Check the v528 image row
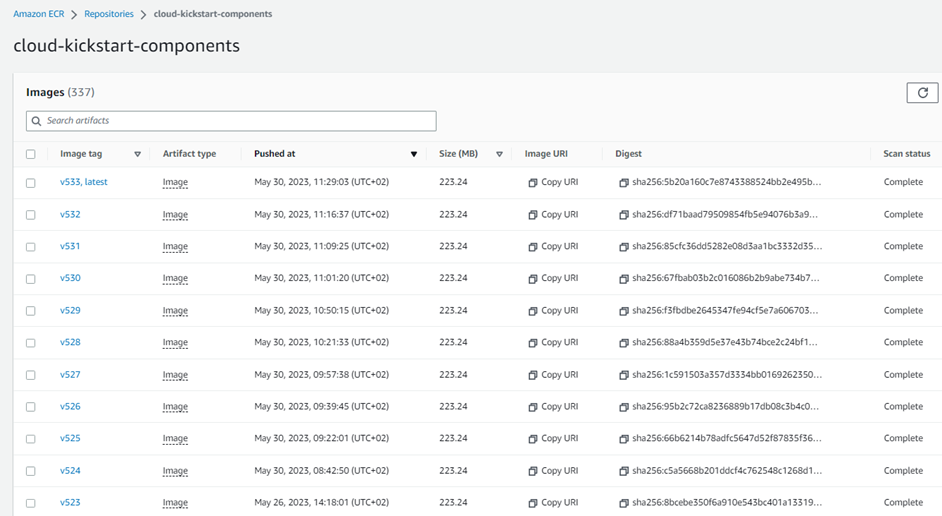Screen dimensions: 942x516 pyautogui.click(x=31, y=343)
